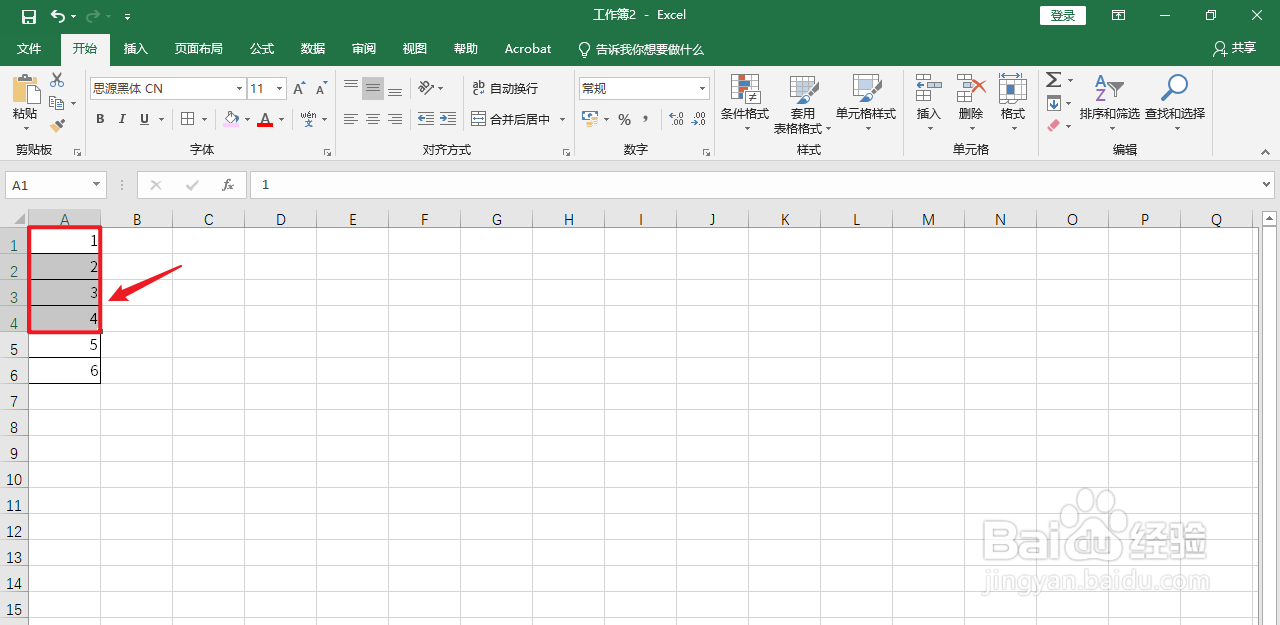Click the 删除 delete cells button
This screenshot has height=625, width=1280.
click(971, 103)
